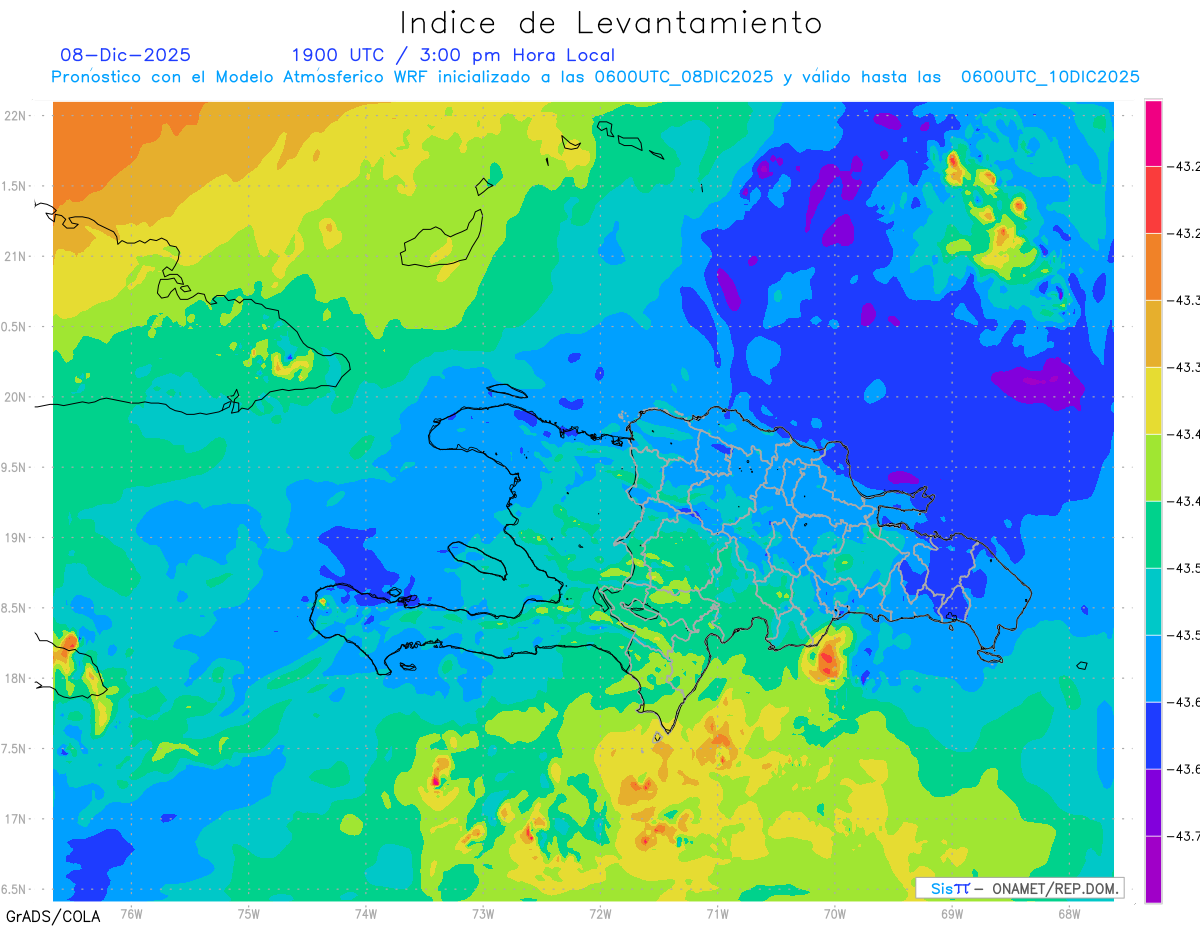1200x927 pixels.
Task: Click the bottom purple swatch of the legend
Action: [x=1153, y=869]
